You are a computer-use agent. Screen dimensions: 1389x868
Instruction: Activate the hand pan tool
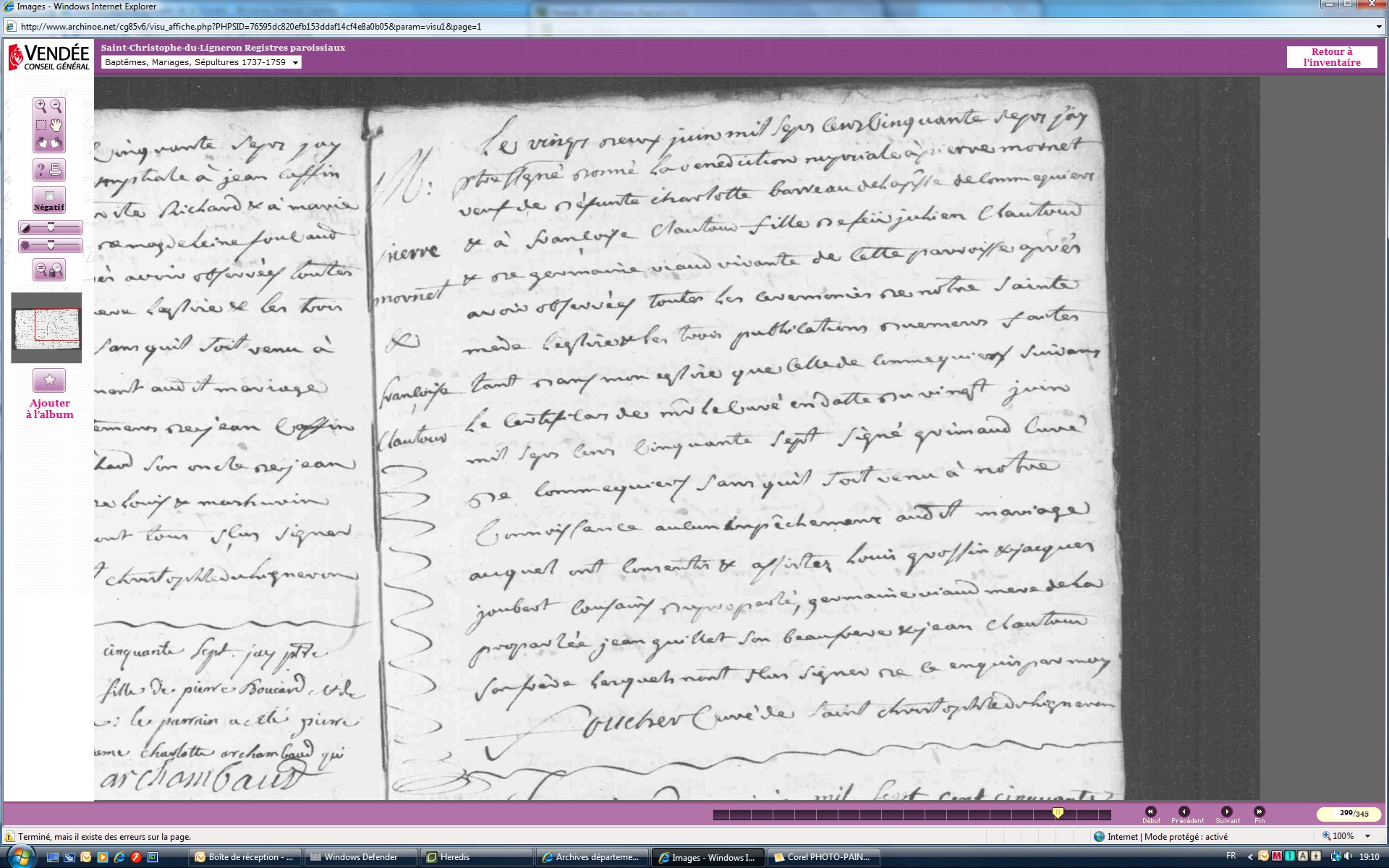[56, 125]
